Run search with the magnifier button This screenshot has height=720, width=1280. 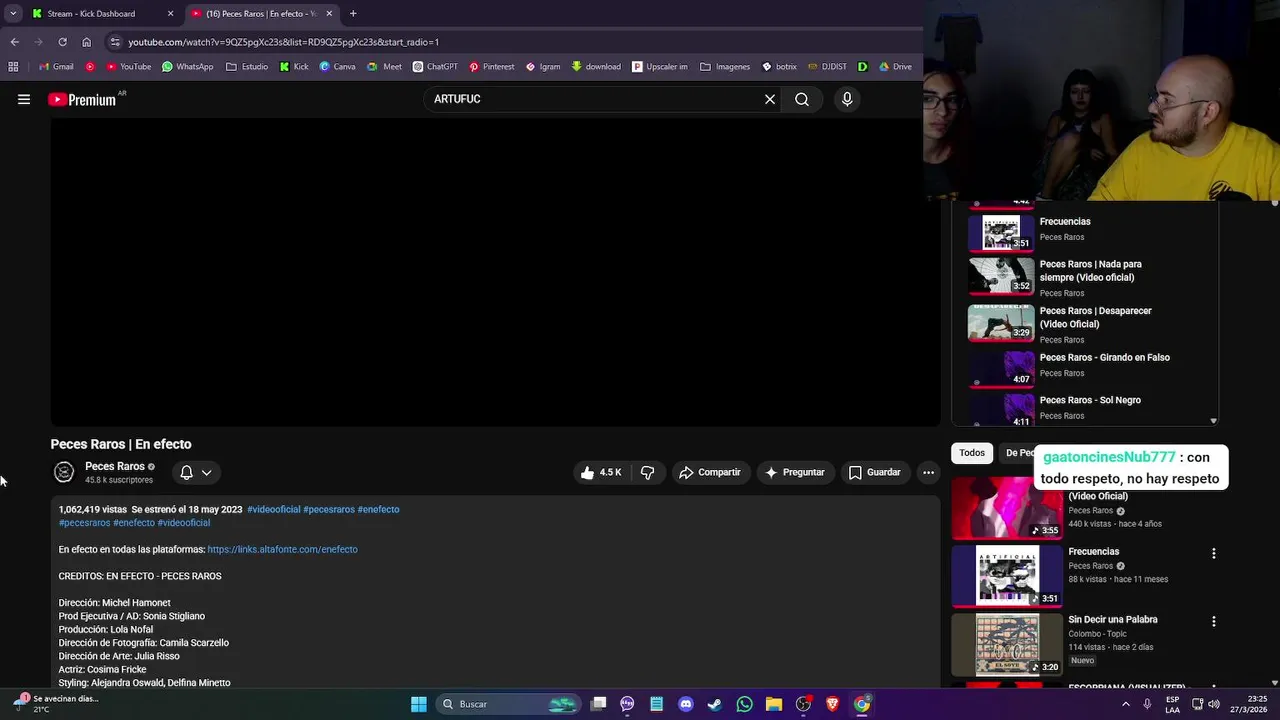click(802, 99)
